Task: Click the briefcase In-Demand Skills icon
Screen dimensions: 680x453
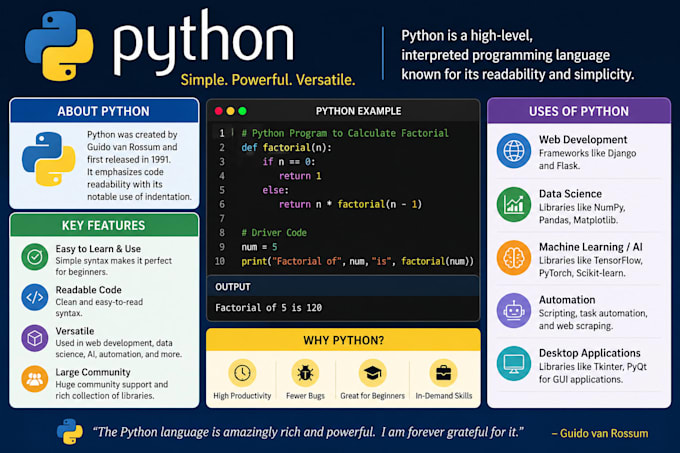Action: (x=443, y=373)
